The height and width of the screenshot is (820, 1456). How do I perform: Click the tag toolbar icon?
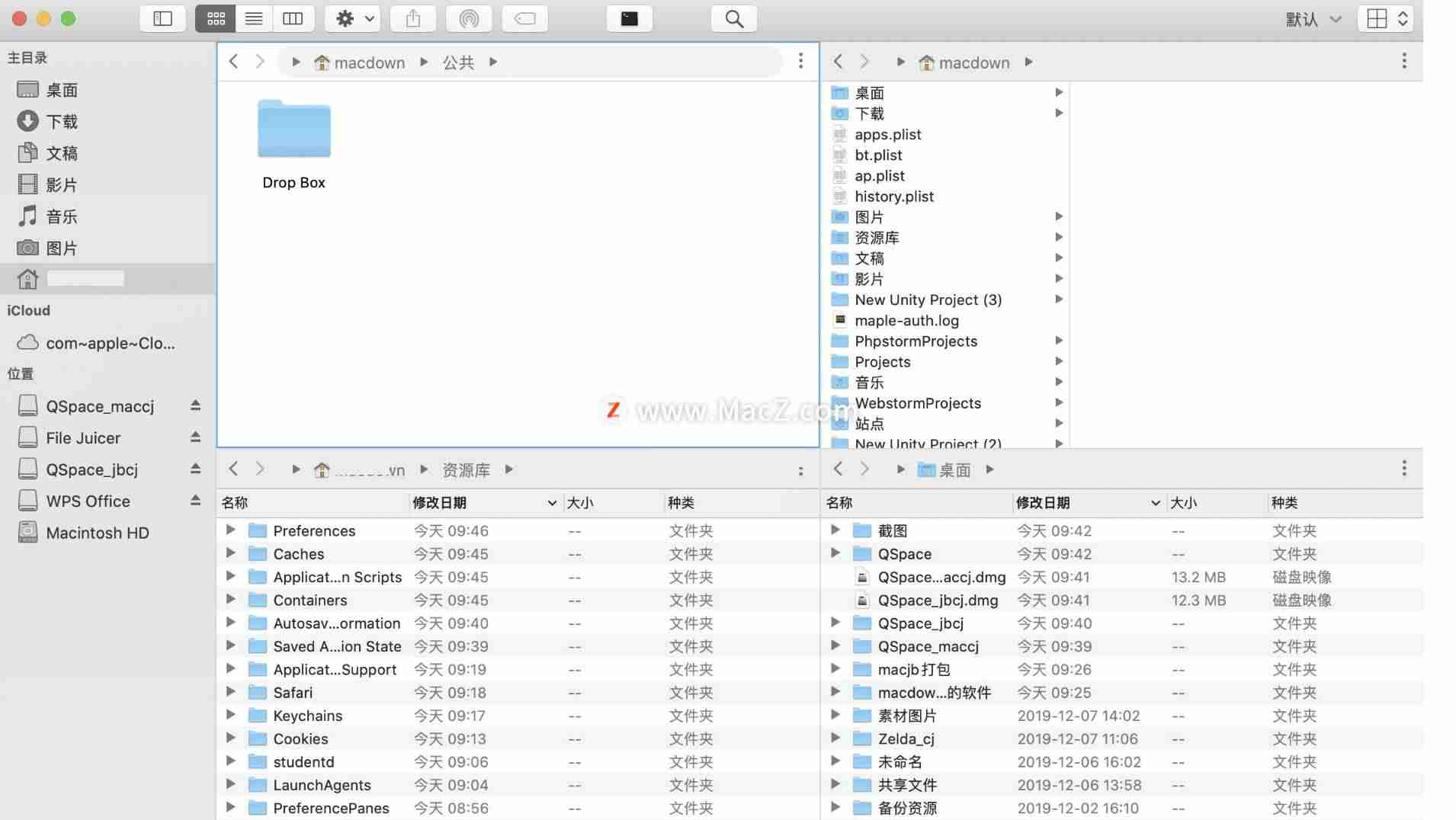click(524, 18)
